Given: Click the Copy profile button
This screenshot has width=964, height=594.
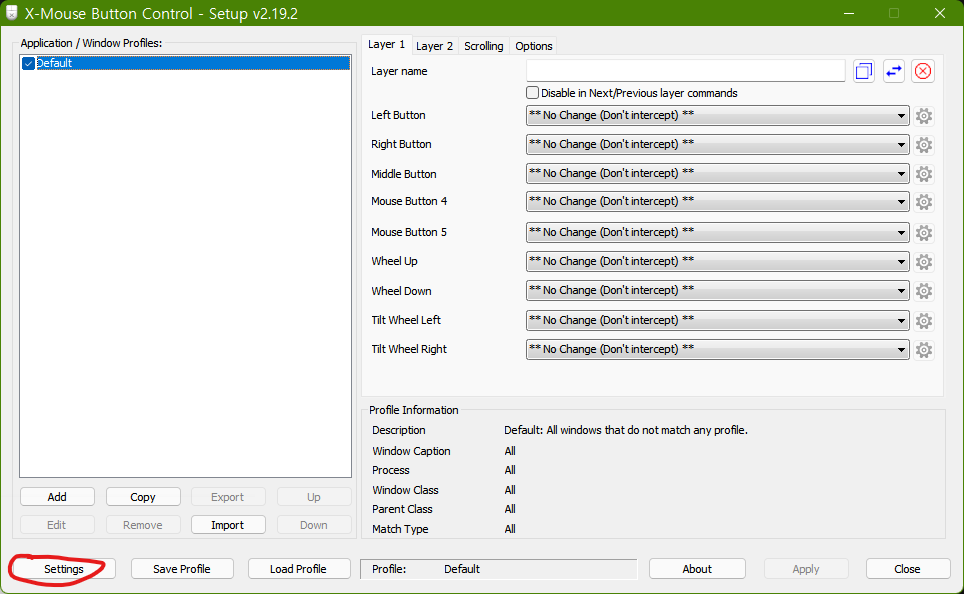Looking at the screenshot, I should click(143, 497).
